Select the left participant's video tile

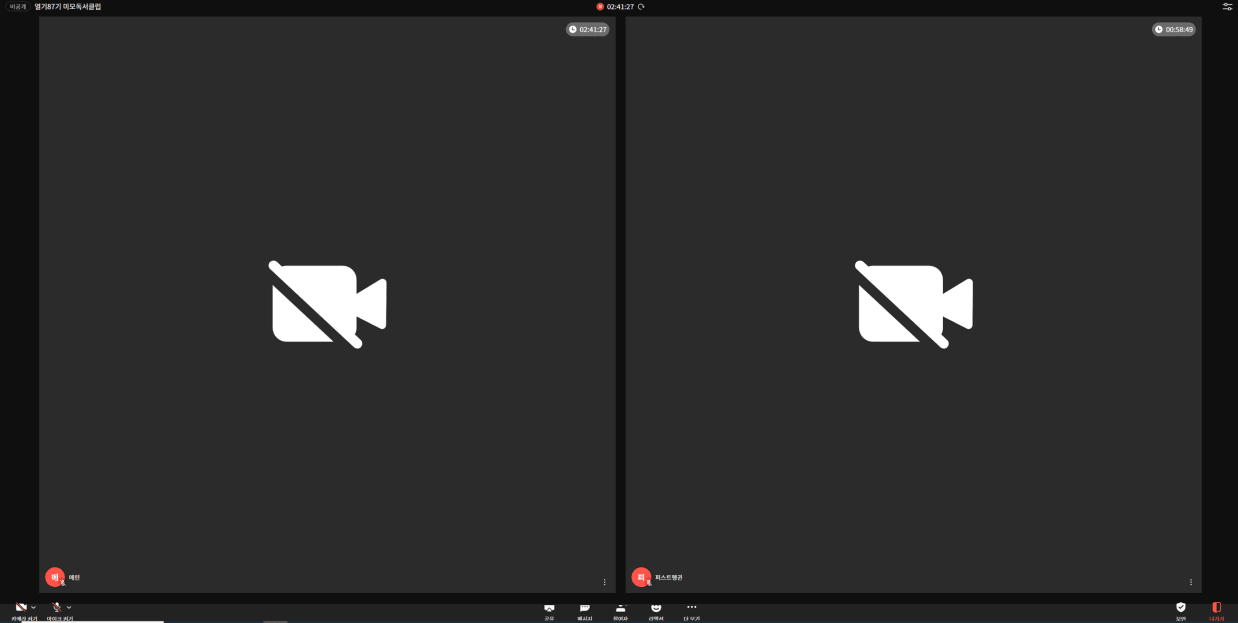(x=327, y=305)
